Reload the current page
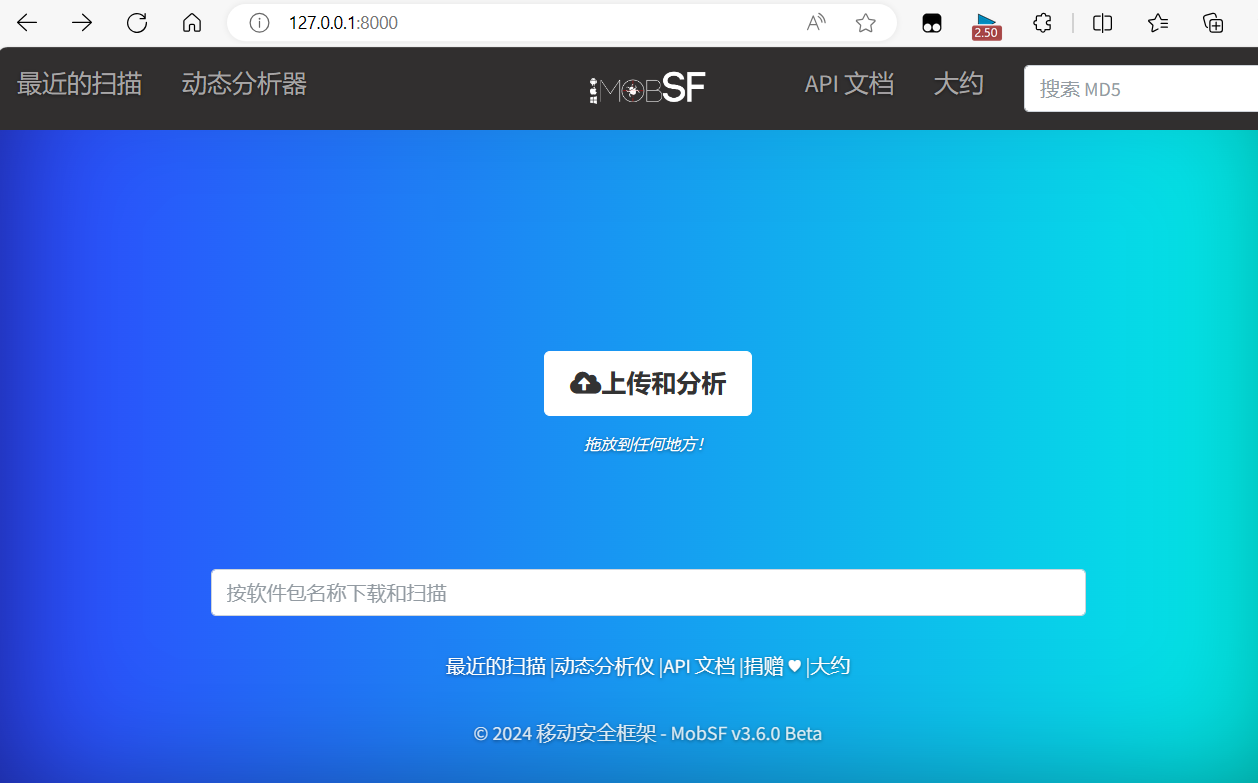This screenshot has width=1258, height=783. pos(137,23)
